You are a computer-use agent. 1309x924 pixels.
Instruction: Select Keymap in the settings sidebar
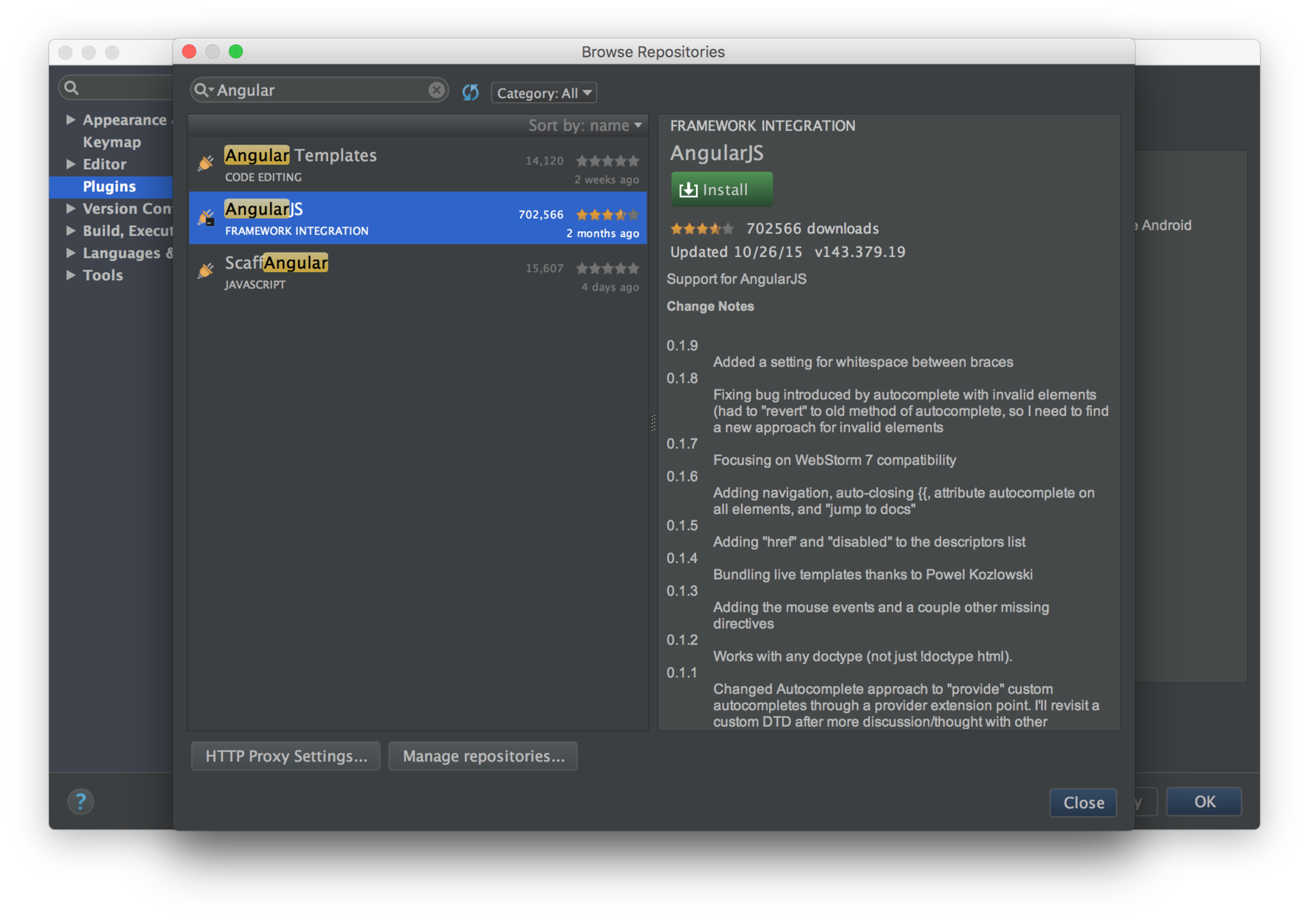point(112,143)
